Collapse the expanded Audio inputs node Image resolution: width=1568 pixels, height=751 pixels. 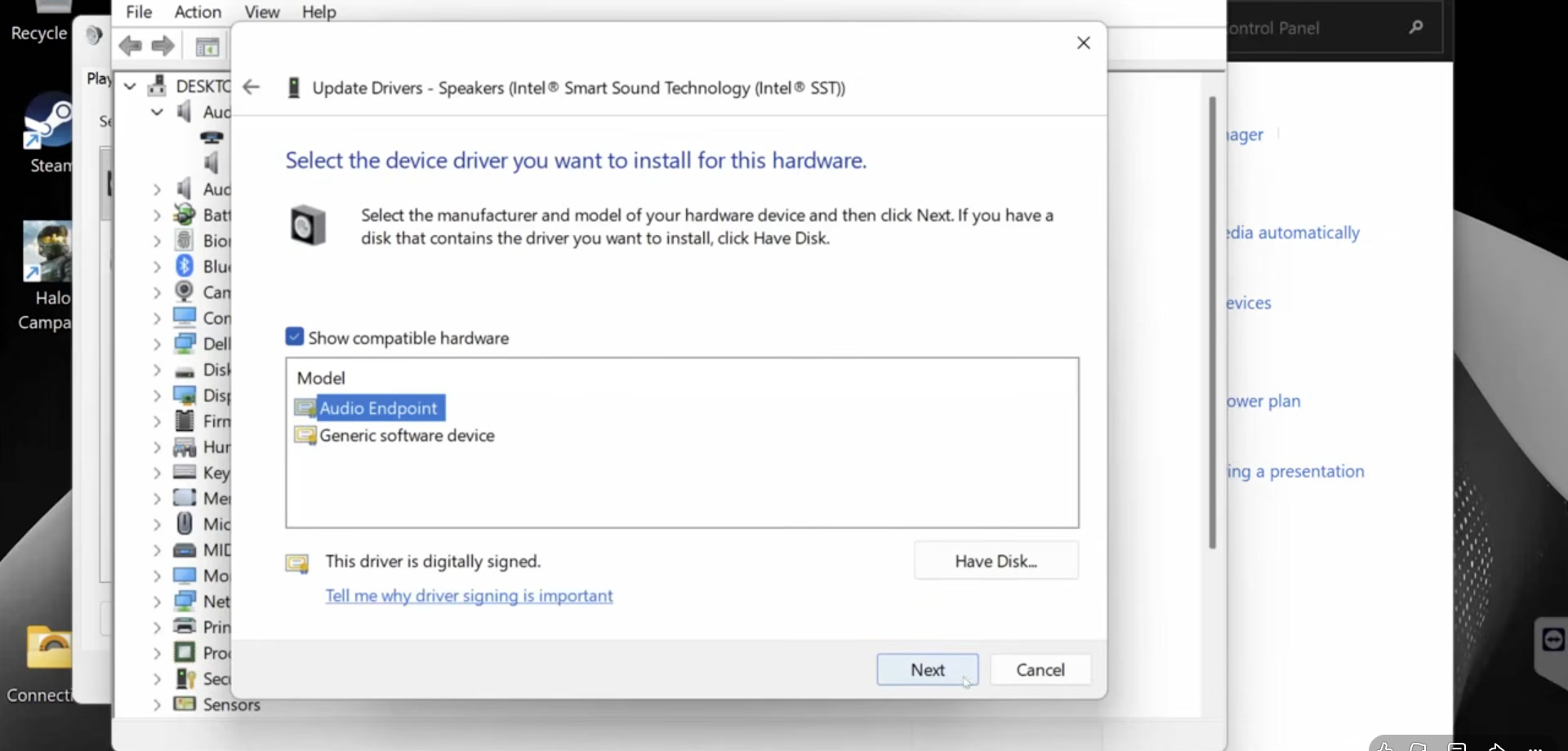tap(157, 112)
